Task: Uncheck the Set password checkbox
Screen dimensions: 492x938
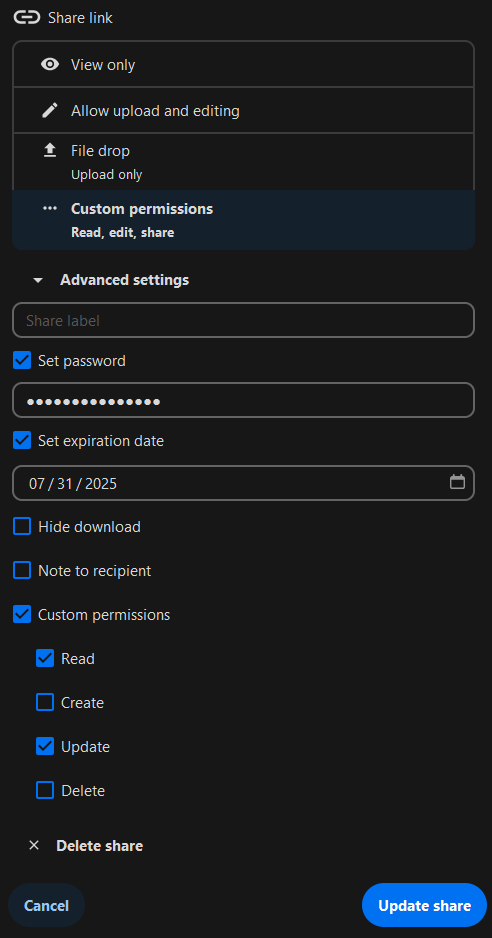Action: 22,361
